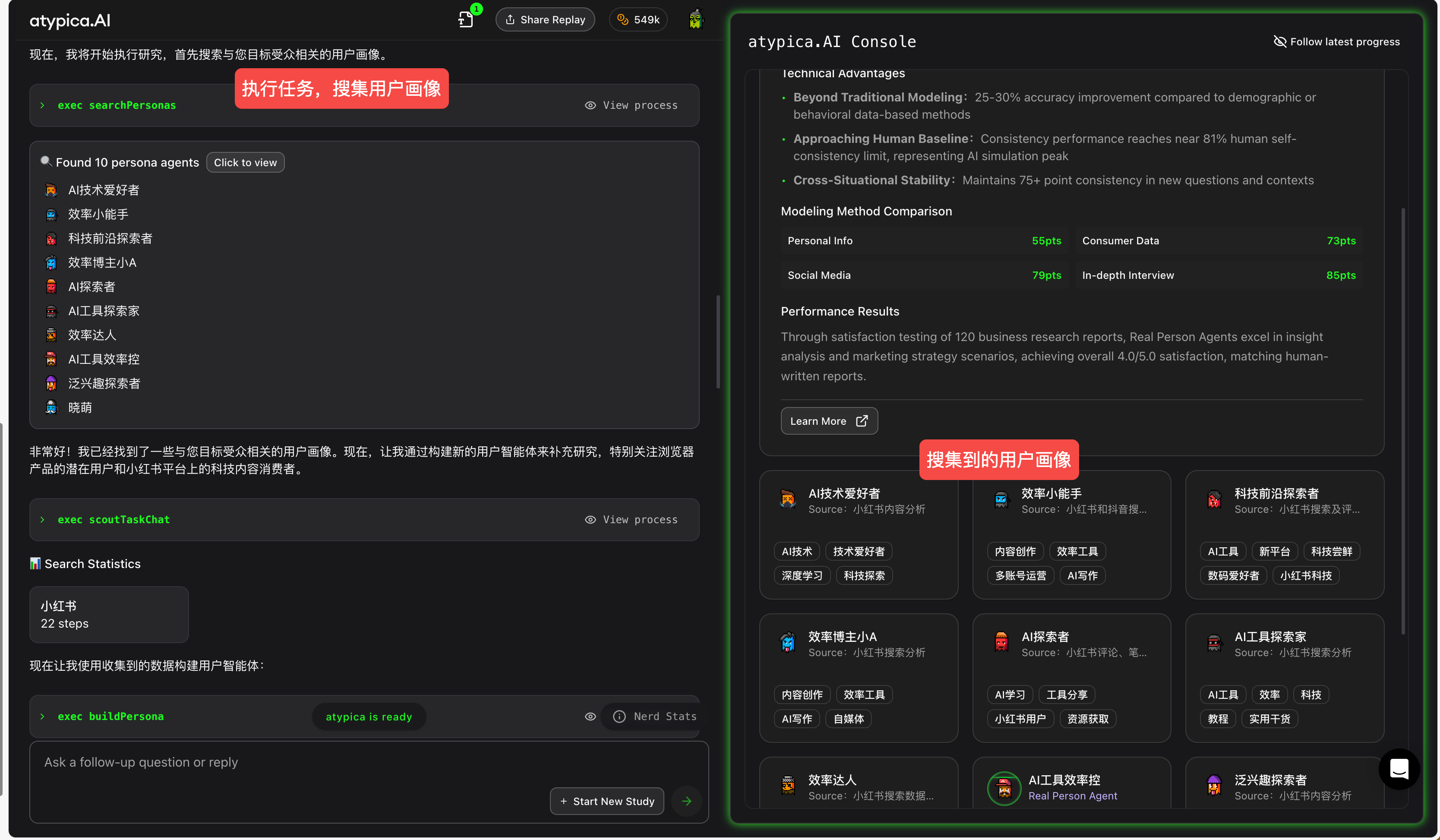Click the console panel scrollbar
Image resolution: width=1440 pixels, height=840 pixels.
pos(1403,421)
